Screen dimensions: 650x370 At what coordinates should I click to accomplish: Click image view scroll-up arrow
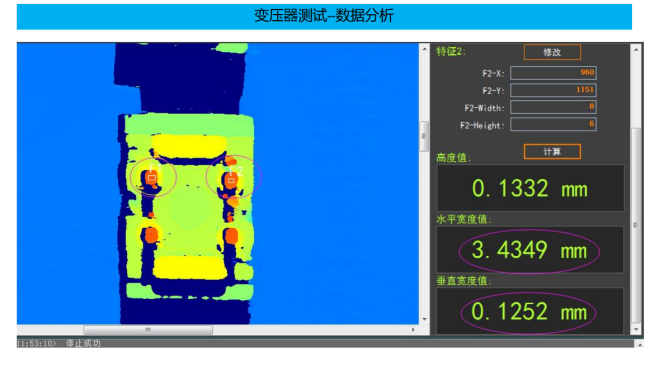424,49
